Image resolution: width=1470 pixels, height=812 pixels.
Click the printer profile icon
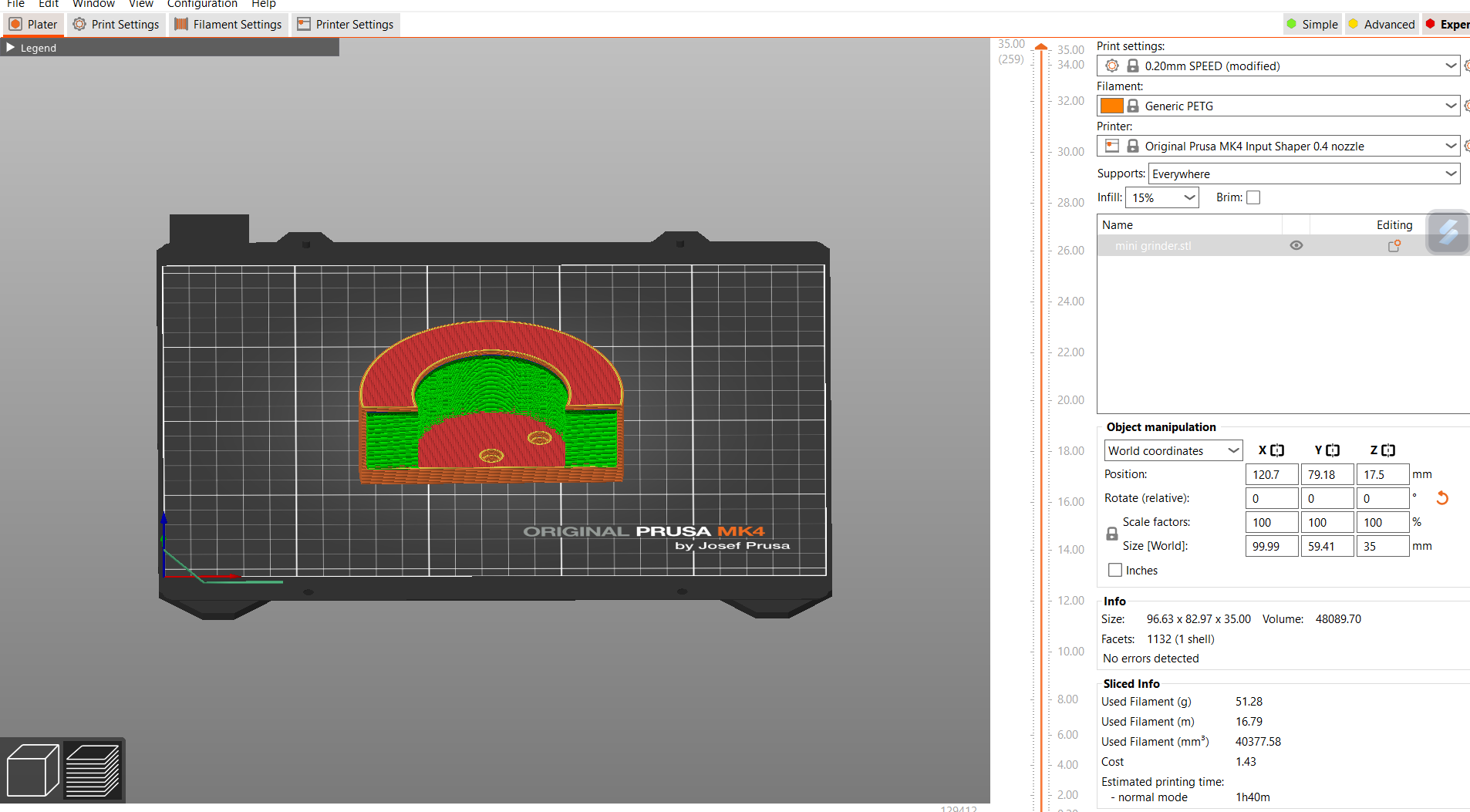pos(1112,146)
